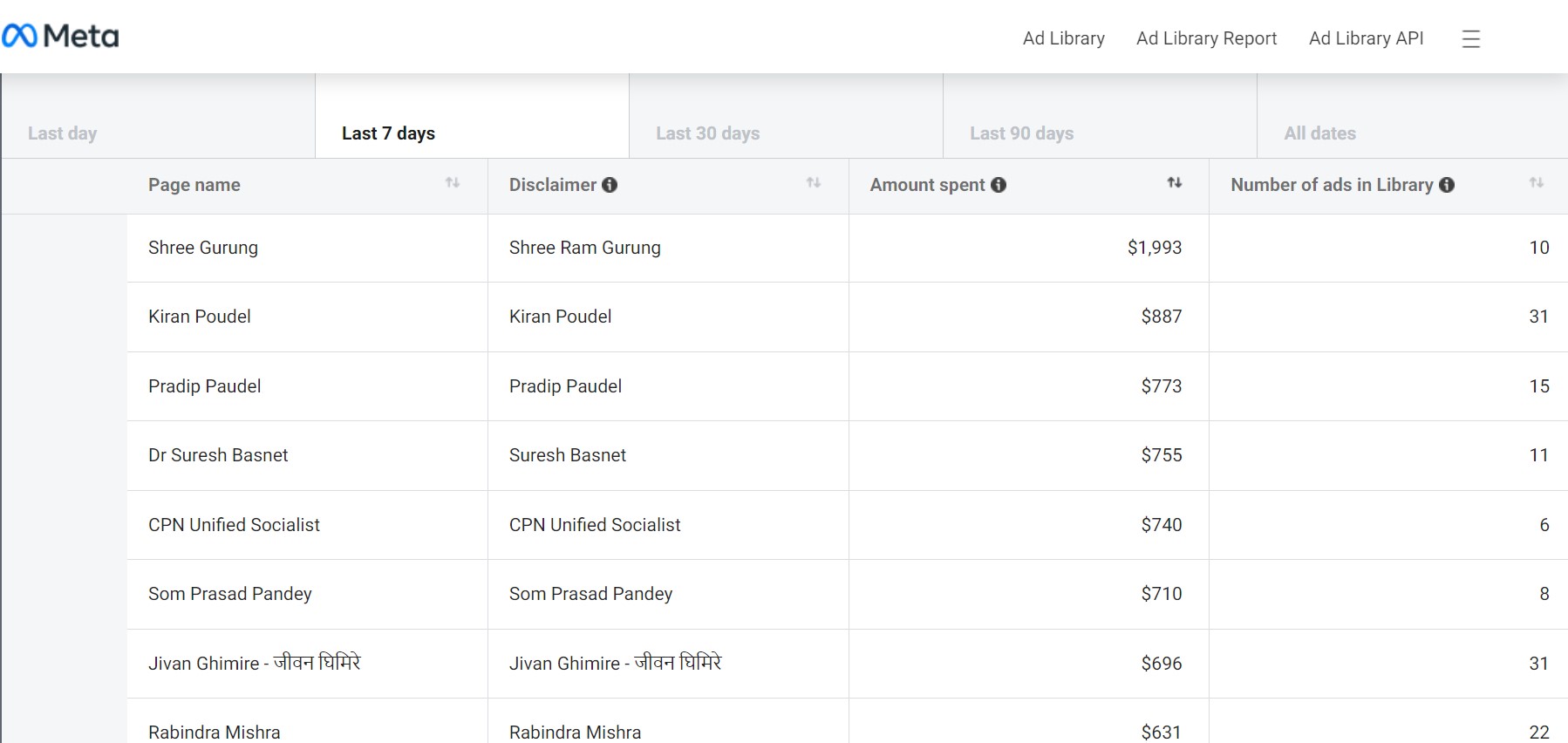Click Number of ads in Library info icon
The height and width of the screenshot is (743, 1568).
pos(1447,185)
